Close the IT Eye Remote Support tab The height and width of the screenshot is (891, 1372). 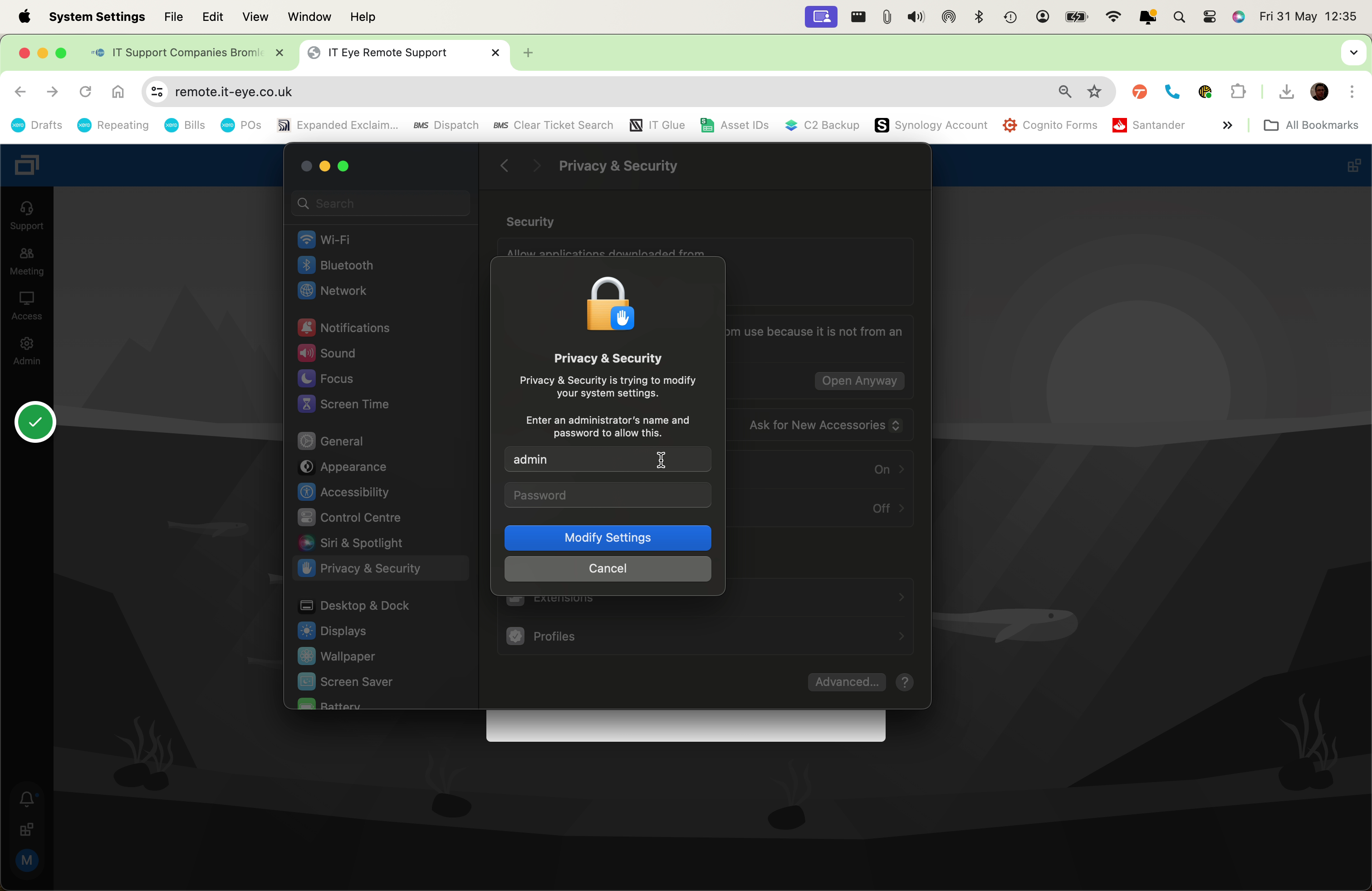[495, 53]
